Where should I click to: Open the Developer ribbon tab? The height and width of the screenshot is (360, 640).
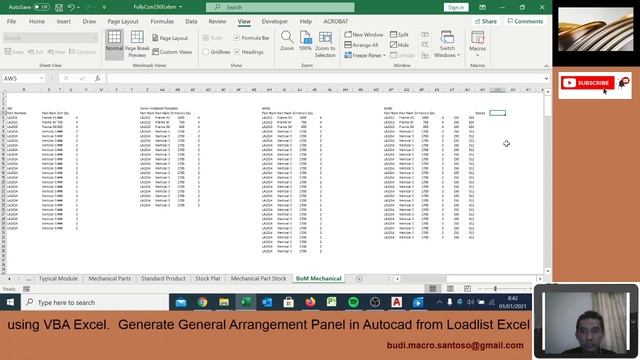275,21
